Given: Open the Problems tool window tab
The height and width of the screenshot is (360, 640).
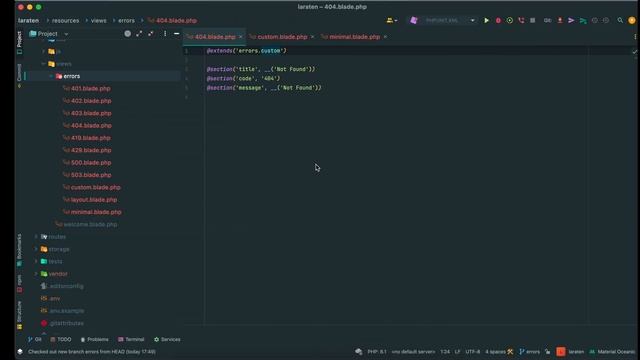Looking at the screenshot, I should point(94,339).
